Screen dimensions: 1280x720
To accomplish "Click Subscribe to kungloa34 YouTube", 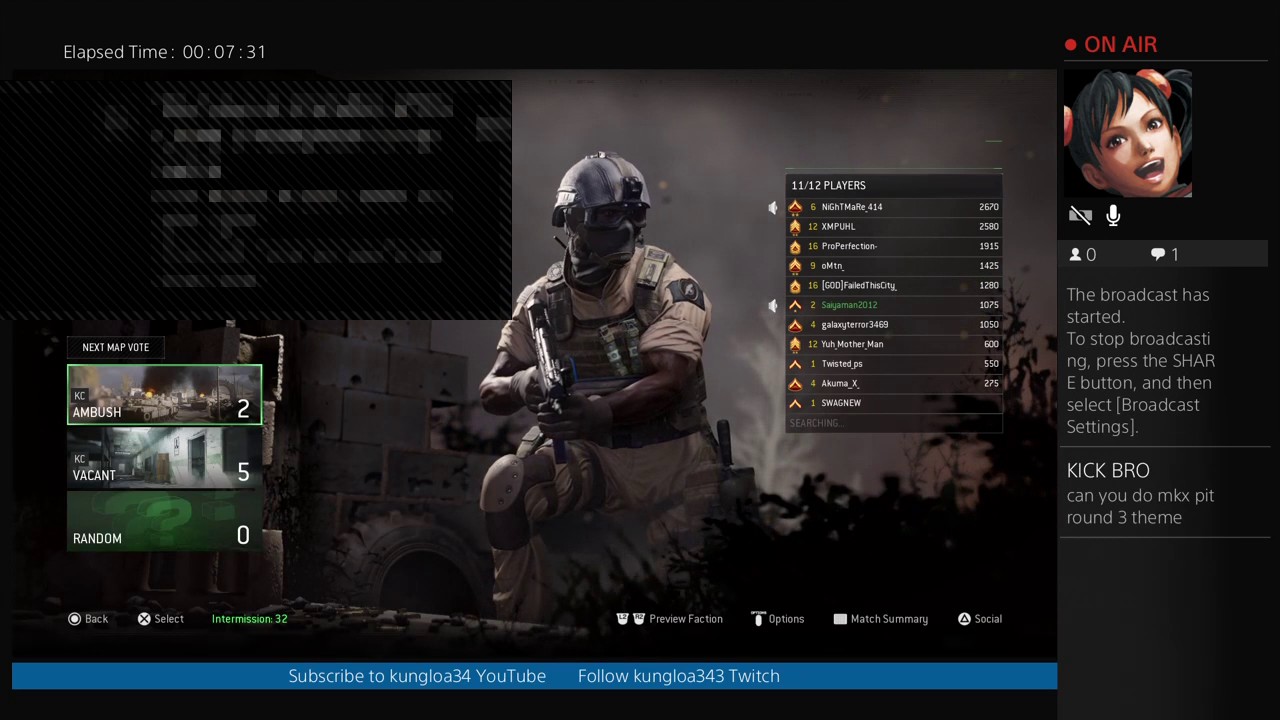I will point(417,676).
